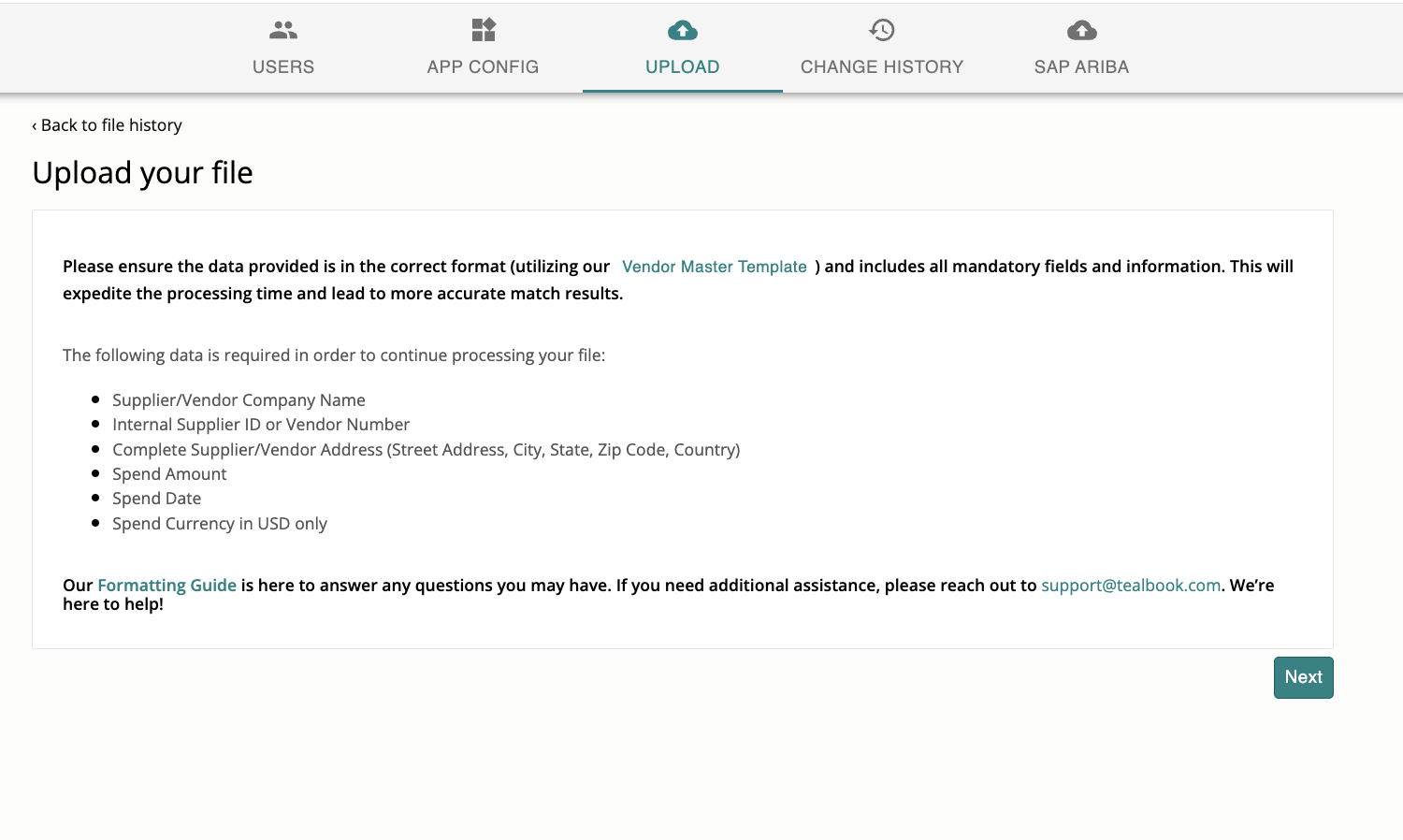Click the SAP Ariba cloud icon
Screen dimensions: 1403x840
click(1082, 31)
